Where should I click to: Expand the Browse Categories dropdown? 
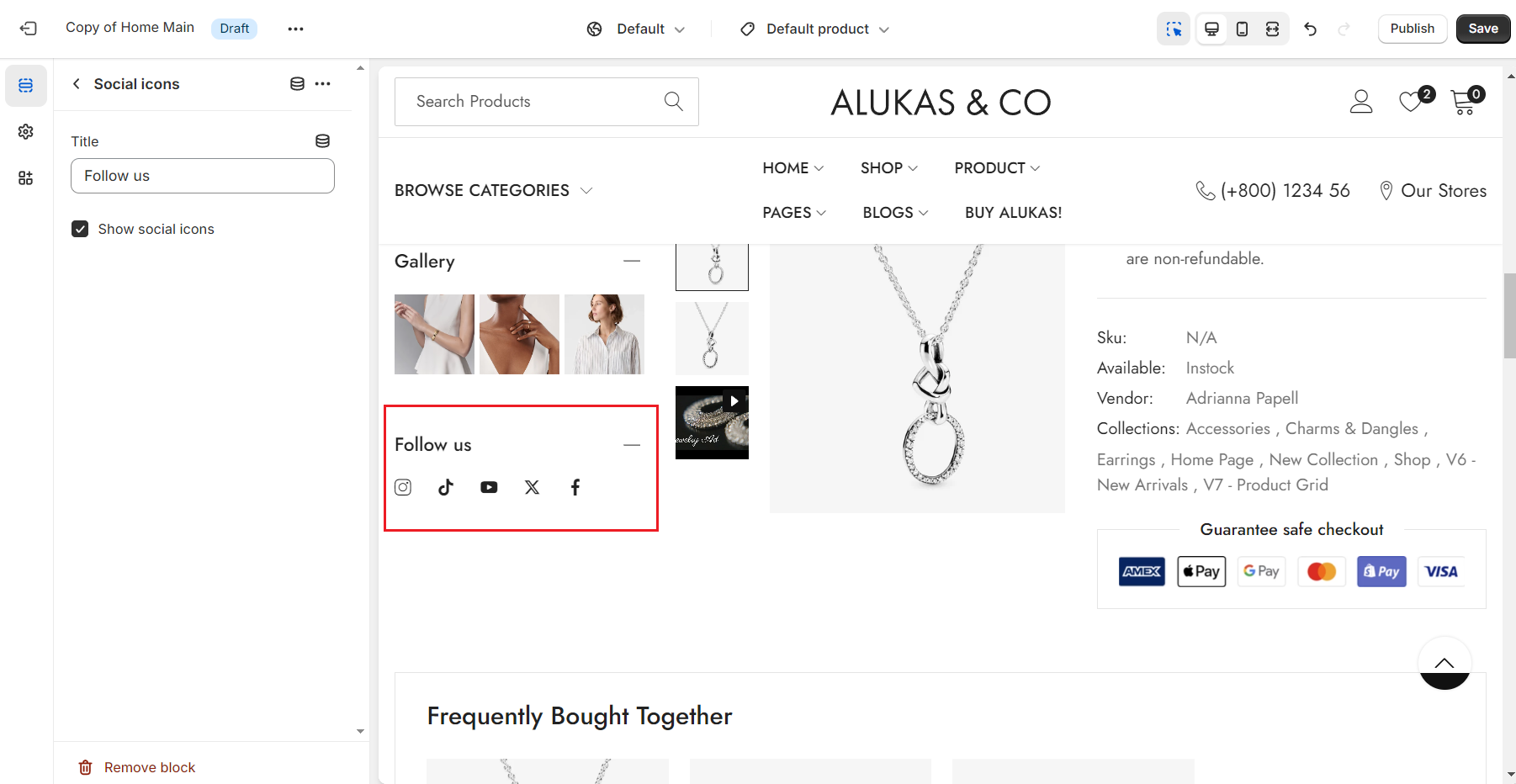(493, 191)
